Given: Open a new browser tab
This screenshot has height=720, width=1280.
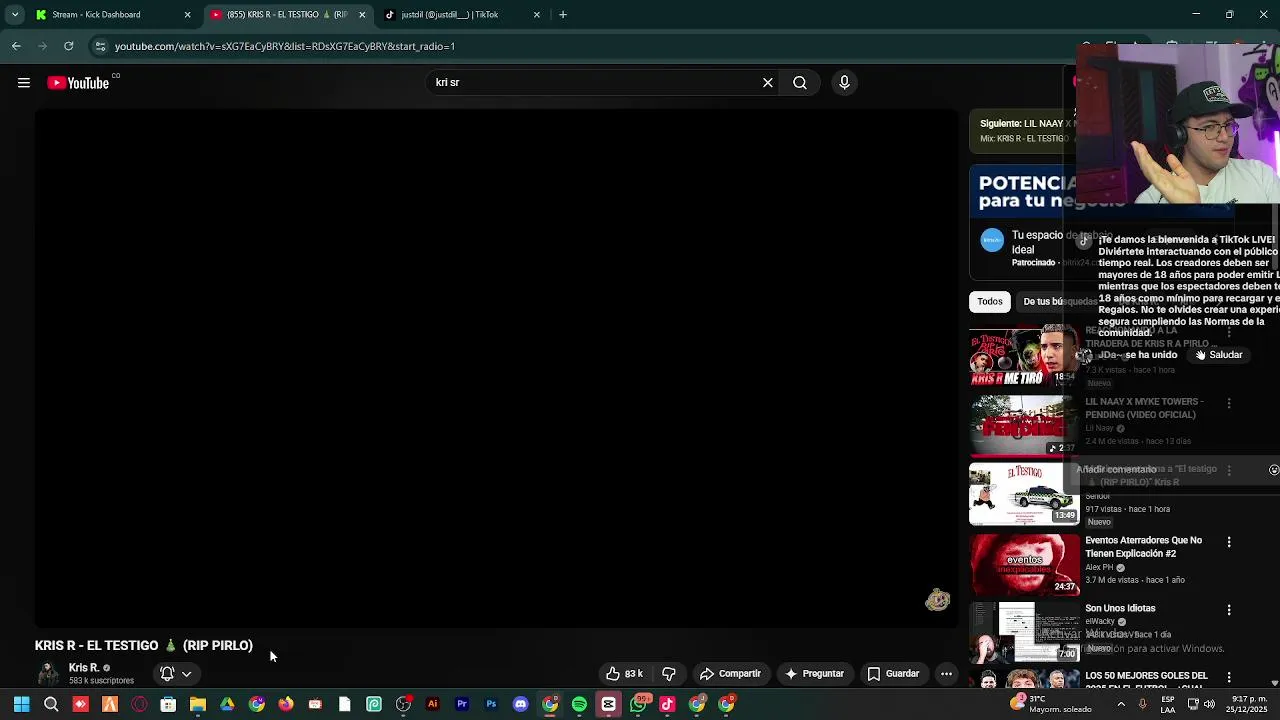Looking at the screenshot, I should (x=563, y=15).
